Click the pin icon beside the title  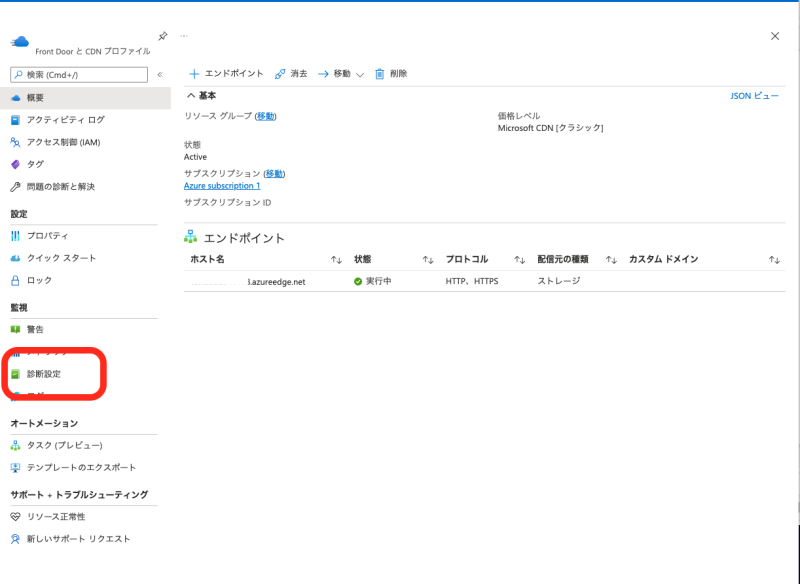click(163, 36)
